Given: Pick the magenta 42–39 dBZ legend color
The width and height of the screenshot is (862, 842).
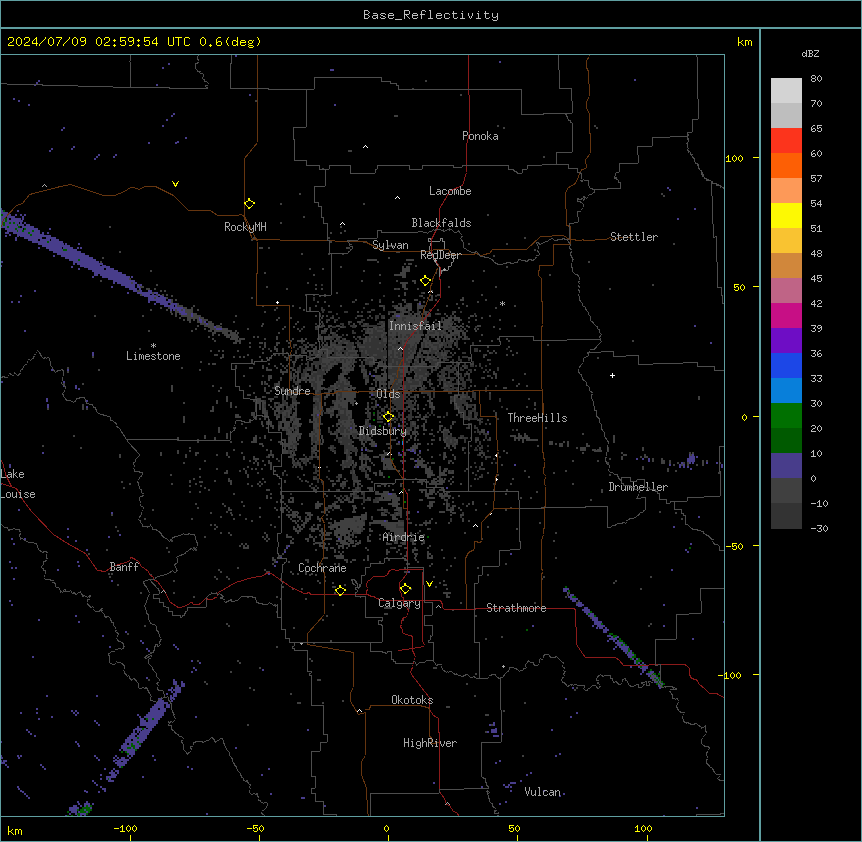Looking at the screenshot, I should [786, 315].
